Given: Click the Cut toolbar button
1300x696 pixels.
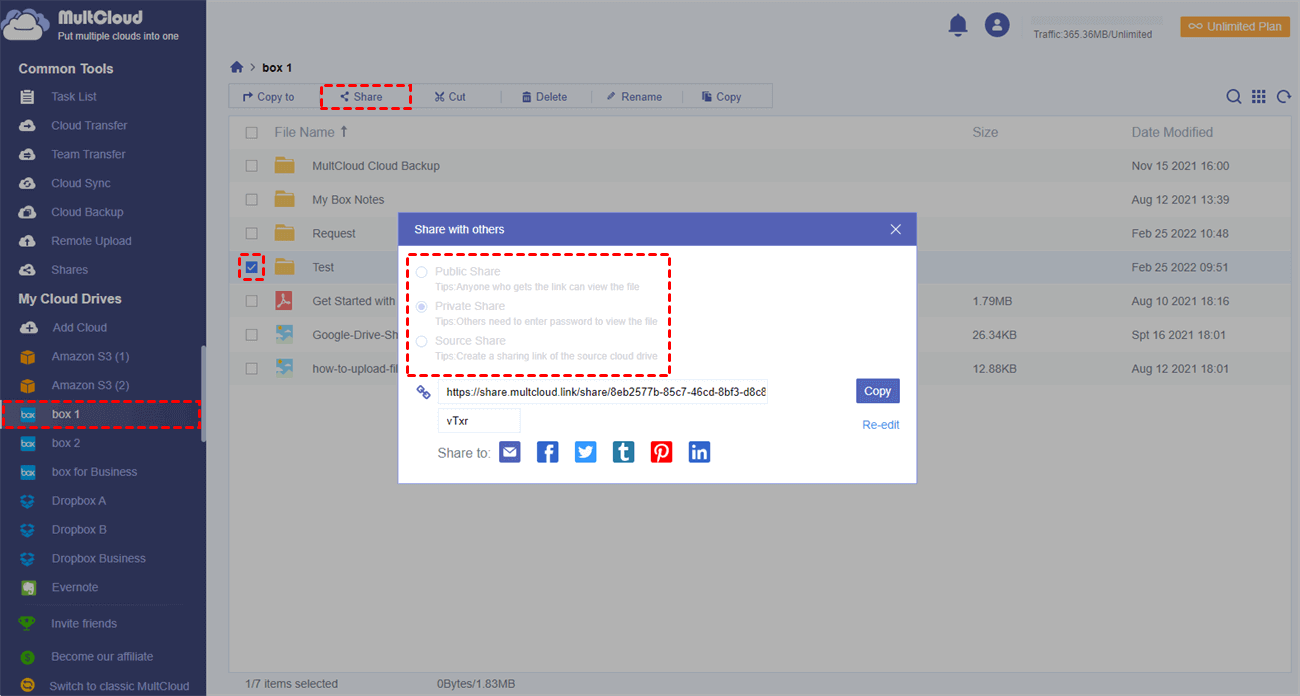Looking at the screenshot, I should [450, 97].
